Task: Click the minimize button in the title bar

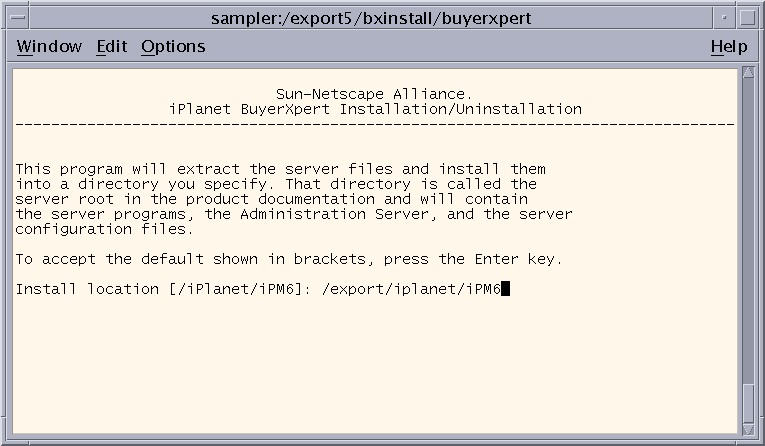Action: 725,18
